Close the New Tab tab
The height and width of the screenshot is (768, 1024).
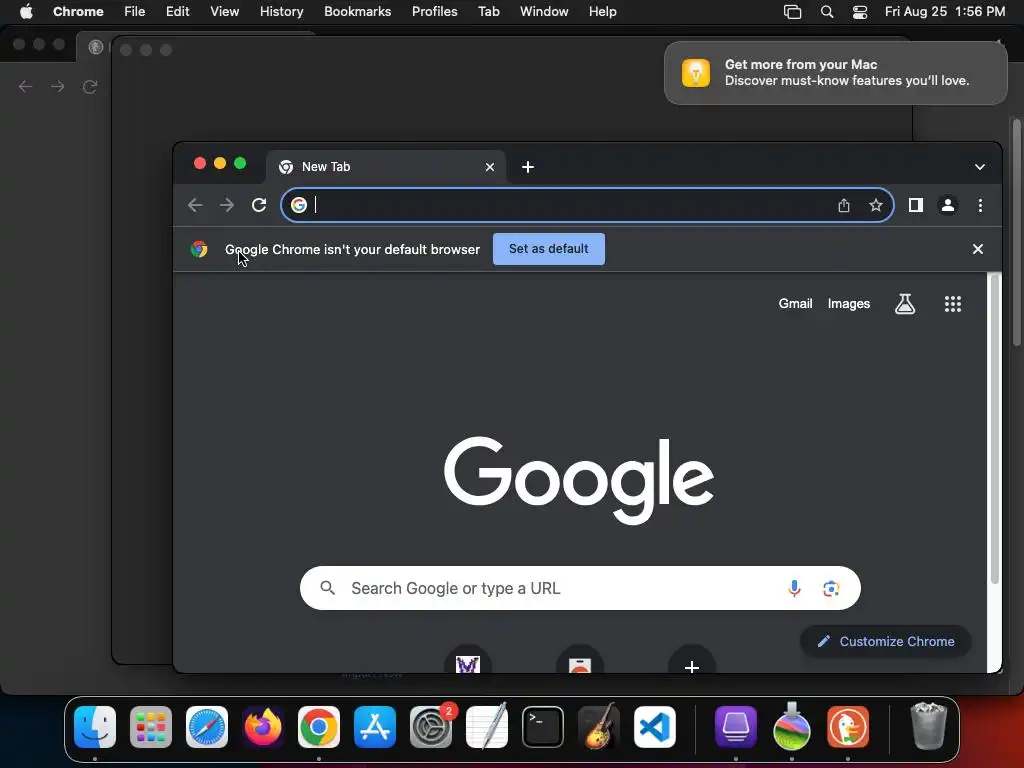(x=490, y=167)
